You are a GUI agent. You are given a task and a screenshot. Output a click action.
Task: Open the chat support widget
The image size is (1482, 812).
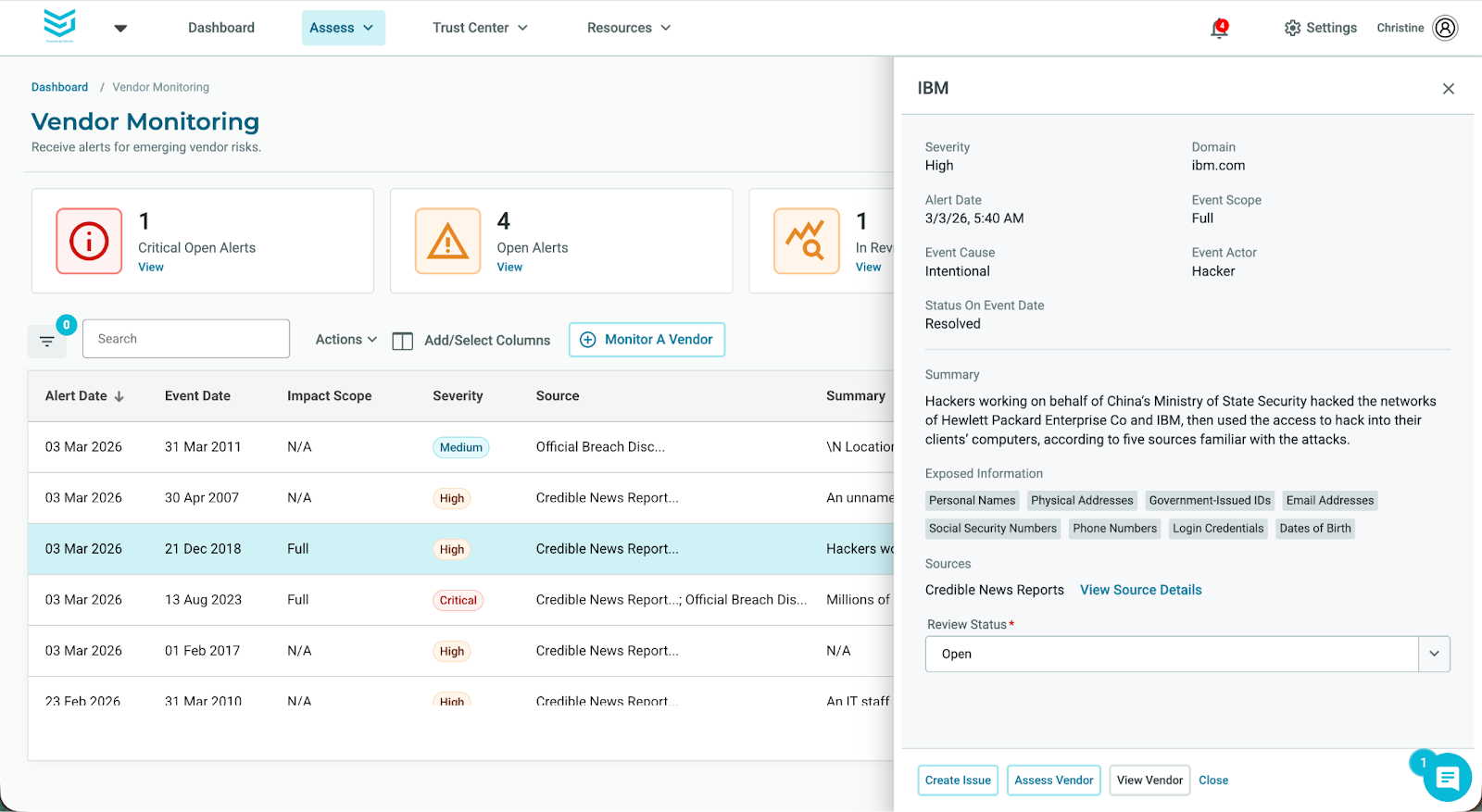pyautogui.click(x=1446, y=778)
